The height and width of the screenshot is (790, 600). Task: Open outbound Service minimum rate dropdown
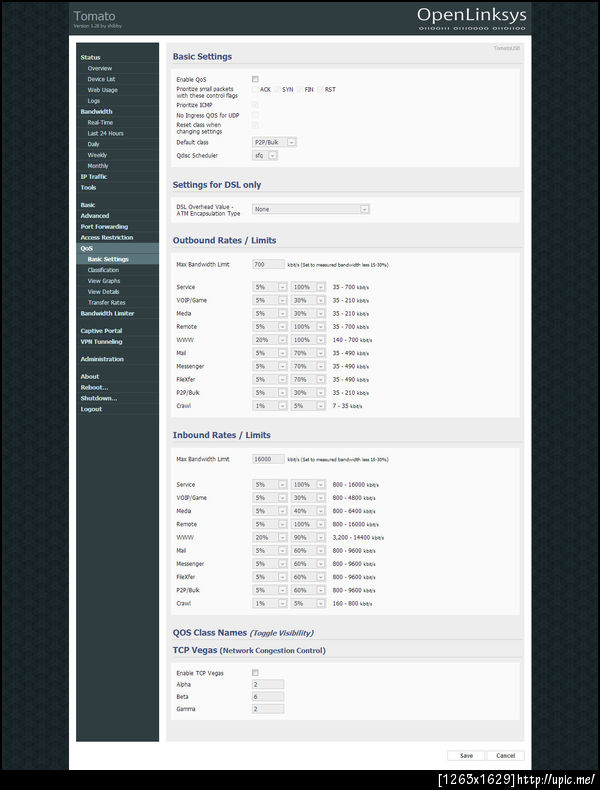coord(270,287)
